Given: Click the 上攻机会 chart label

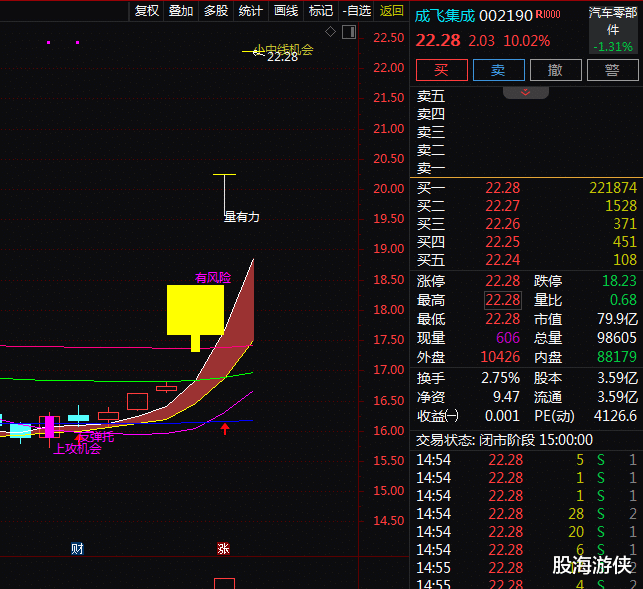Looking at the screenshot, I should [x=77, y=449].
